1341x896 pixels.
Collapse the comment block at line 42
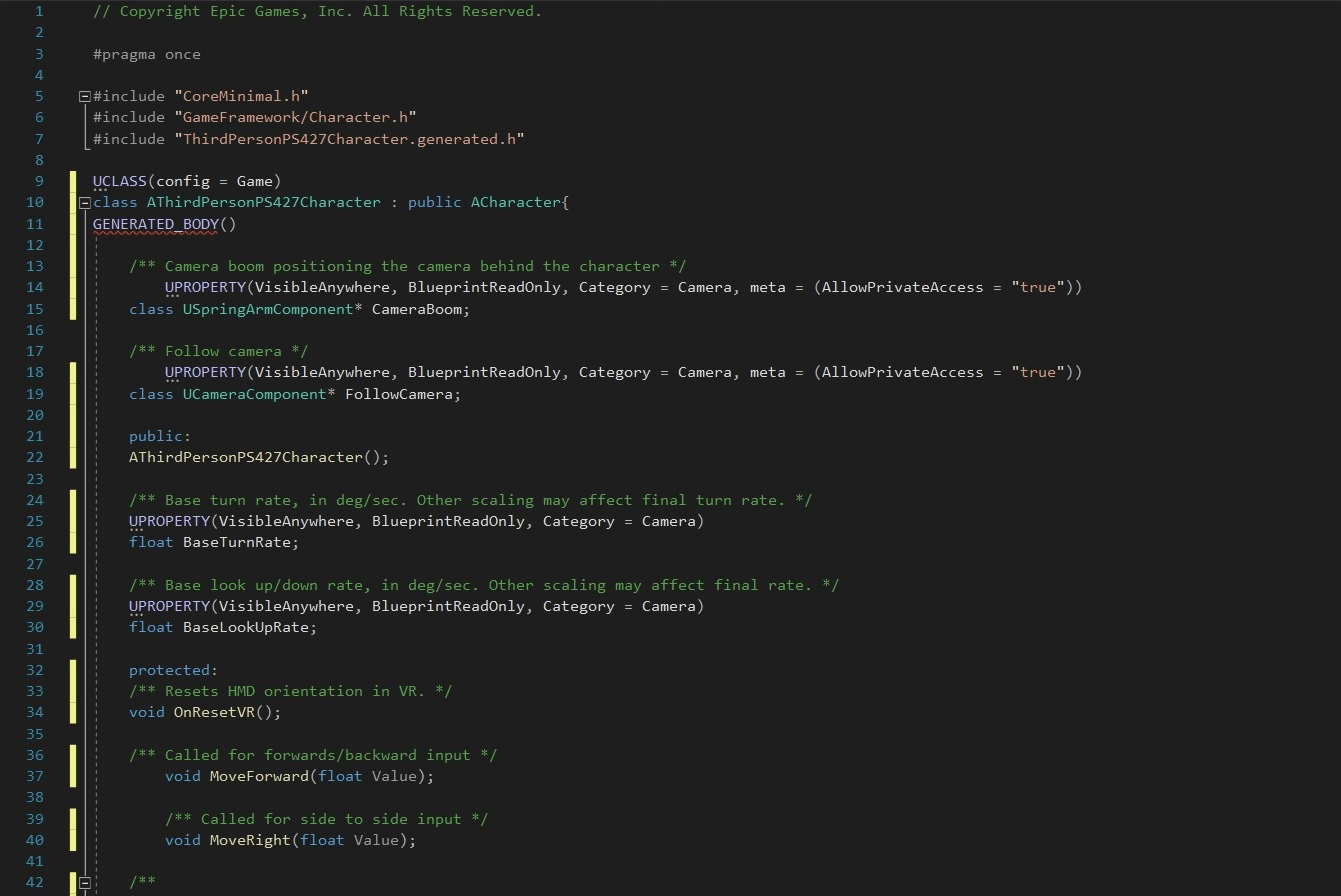(84, 881)
